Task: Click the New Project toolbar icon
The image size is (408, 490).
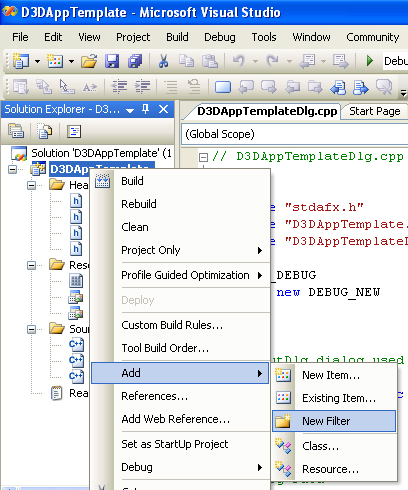Action: click(21, 61)
